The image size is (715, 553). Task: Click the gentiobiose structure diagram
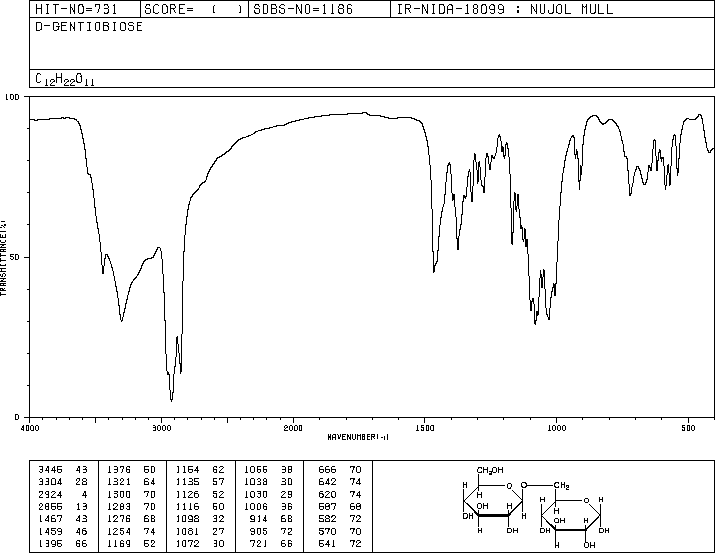pos(536,507)
